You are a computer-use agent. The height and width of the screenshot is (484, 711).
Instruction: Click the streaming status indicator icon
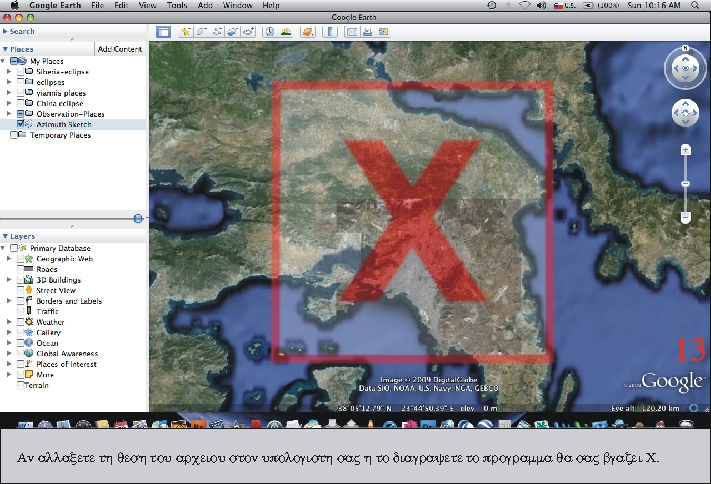(693, 408)
